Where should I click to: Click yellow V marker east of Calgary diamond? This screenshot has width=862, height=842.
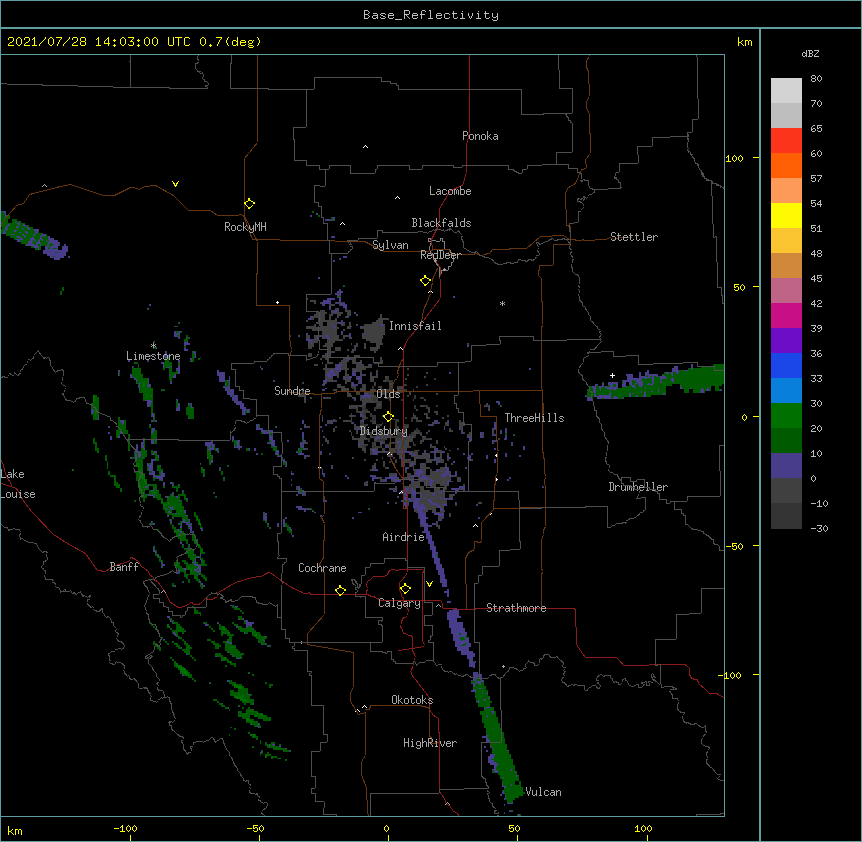point(429,584)
